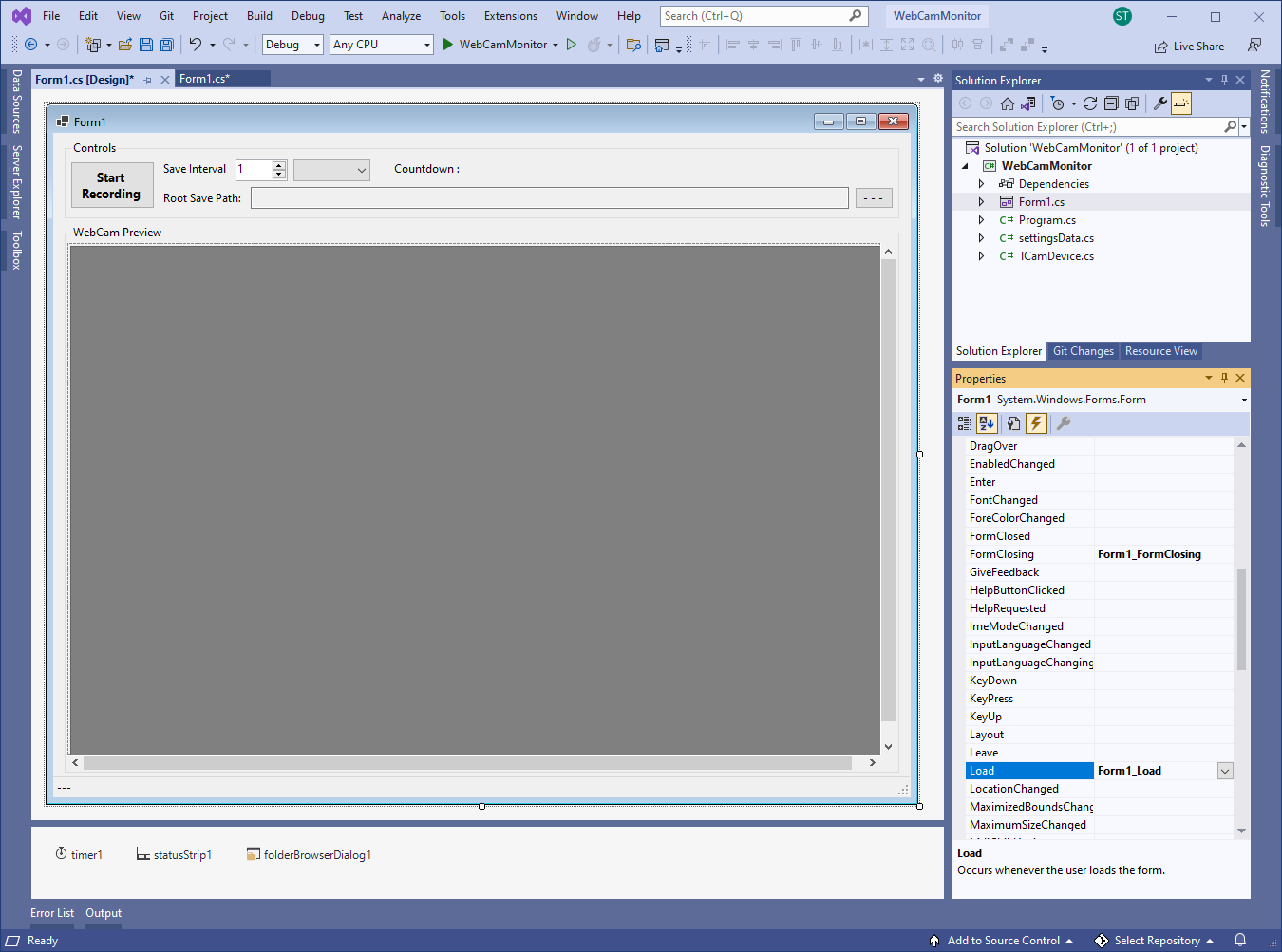Click the Send Feedback icon near Live Share

pos(1254,46)
